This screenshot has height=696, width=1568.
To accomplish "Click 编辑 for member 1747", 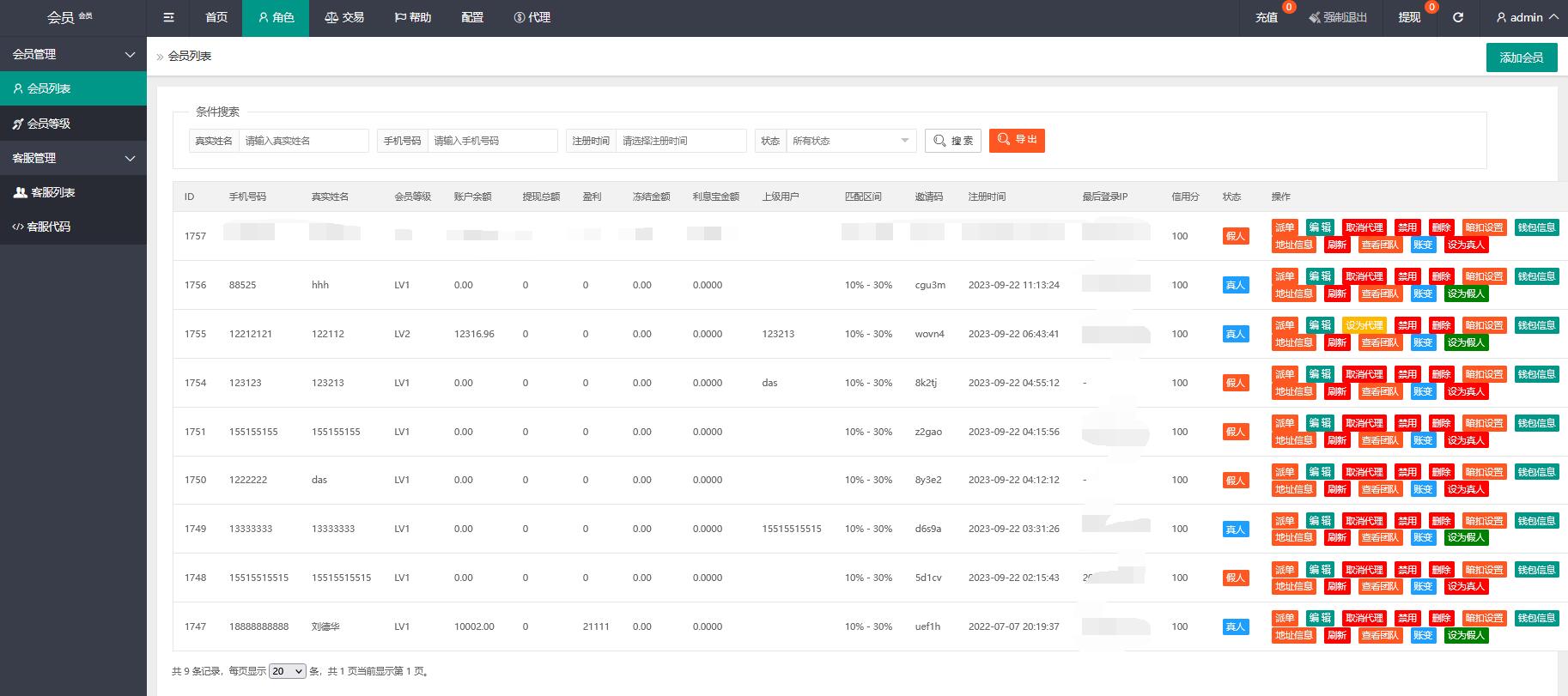I will (1320, 618).
